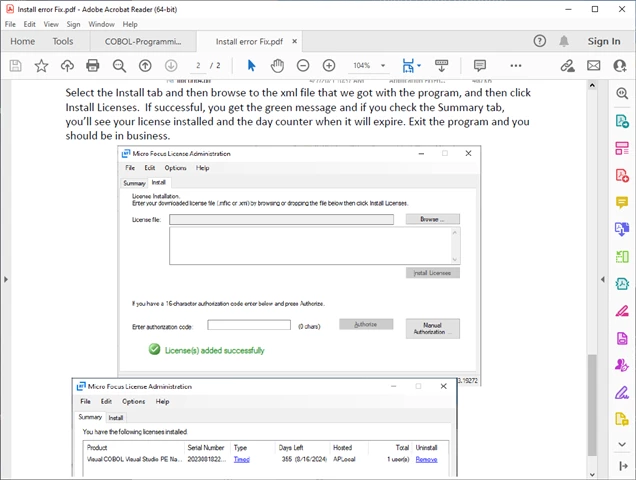Open the File menu in Acrobat
Screen dimensions: 636x480
(10, 24)
